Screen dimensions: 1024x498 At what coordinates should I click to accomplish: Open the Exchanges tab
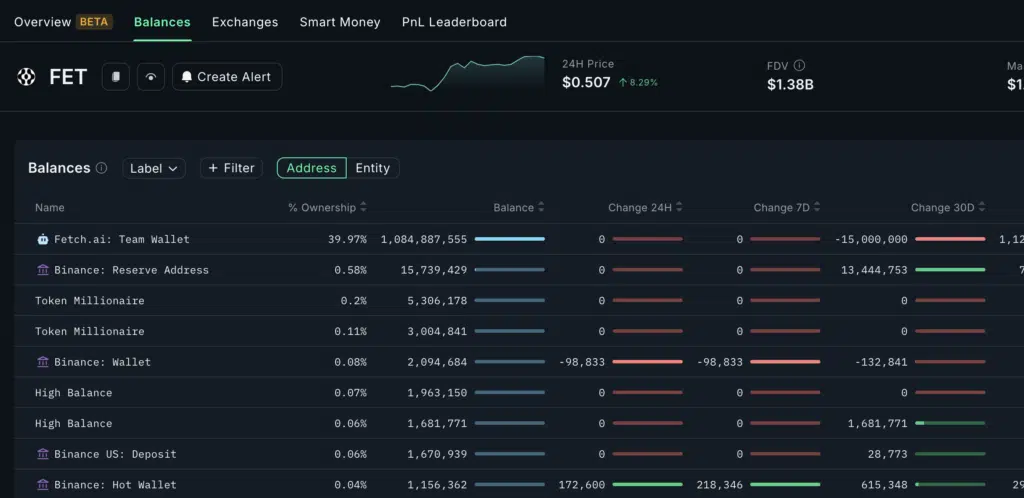(245, 22)
